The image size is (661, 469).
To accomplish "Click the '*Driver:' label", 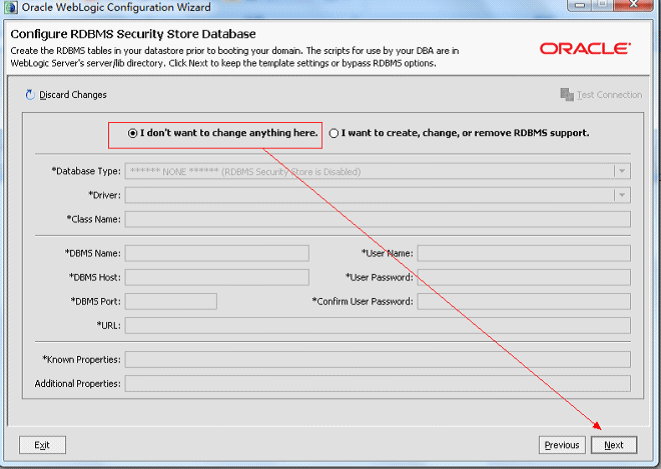I will point(105,195).
